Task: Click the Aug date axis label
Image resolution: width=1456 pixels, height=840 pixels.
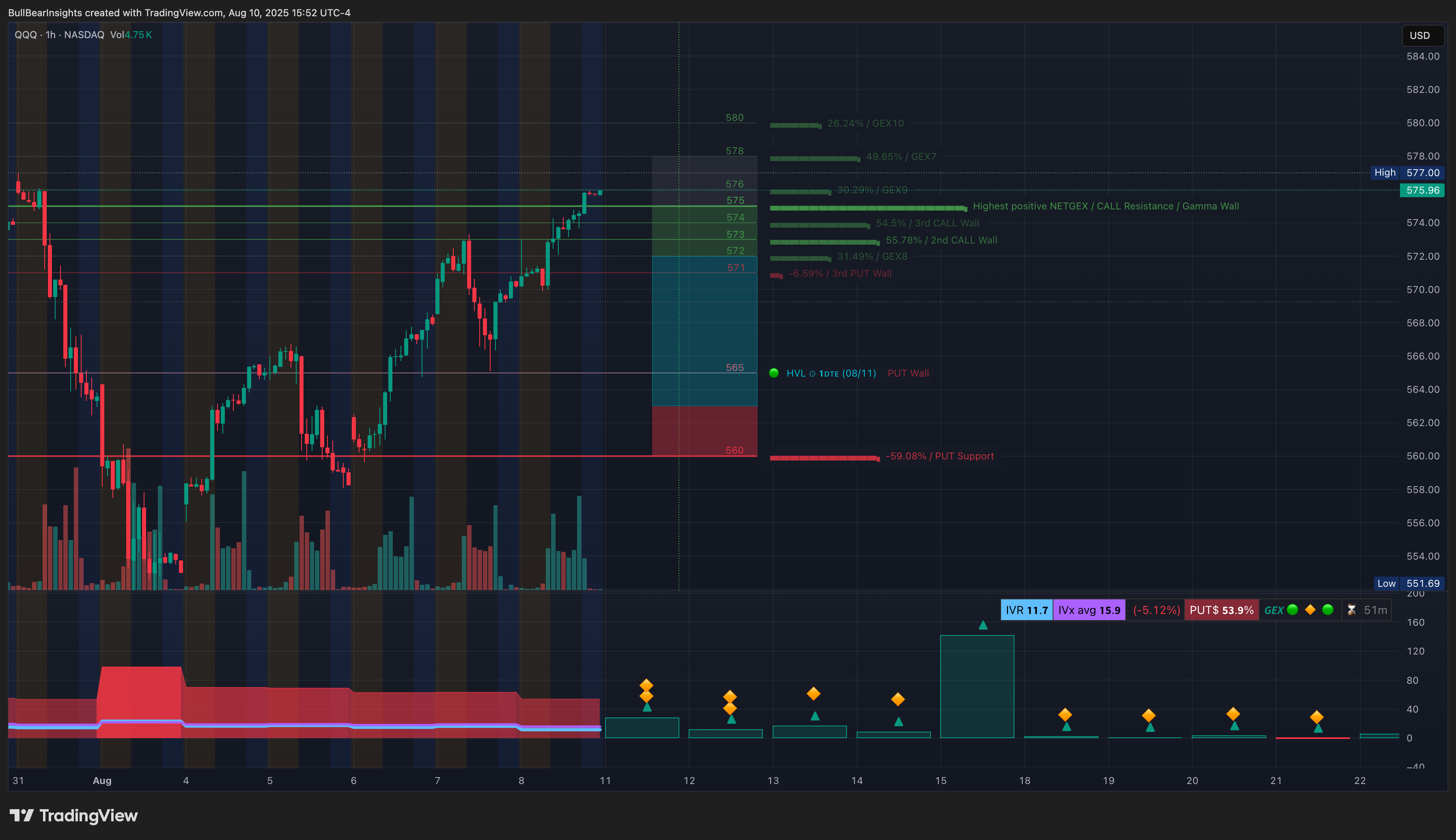Action: [102, 781]
